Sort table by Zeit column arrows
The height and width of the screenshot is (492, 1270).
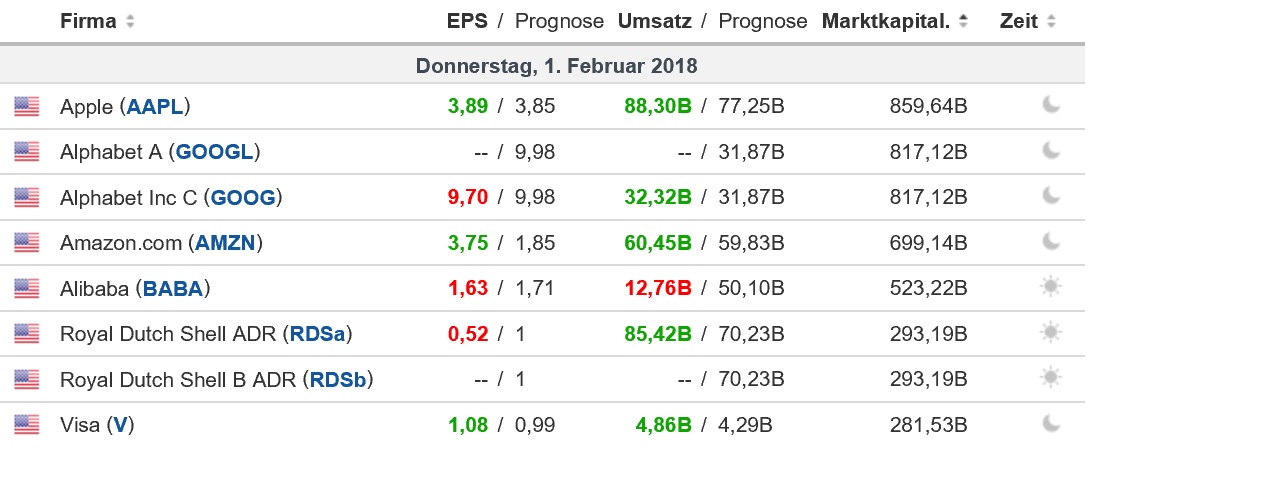[x=1051, y=21]
